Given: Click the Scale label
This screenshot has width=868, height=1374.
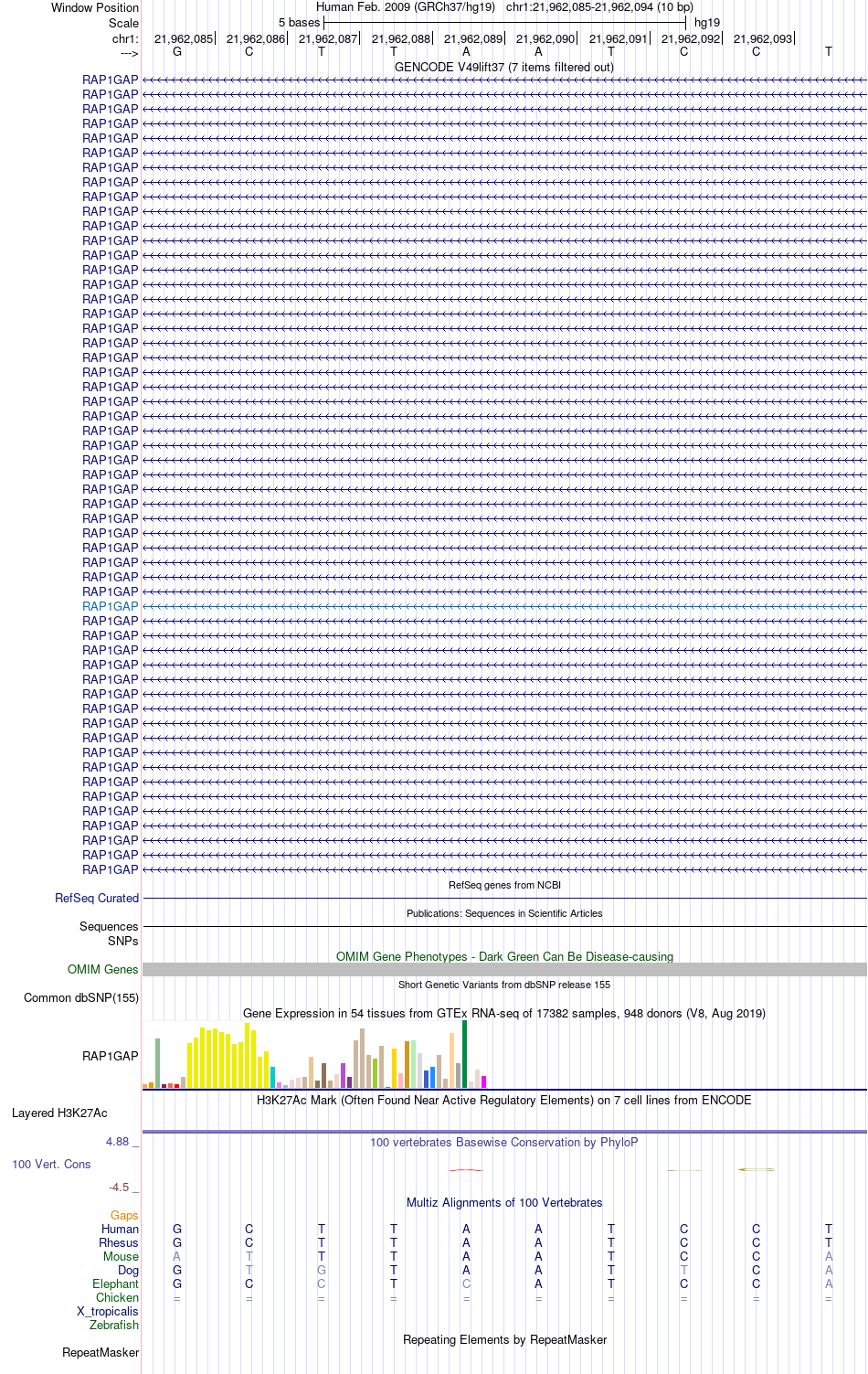Looking at the screenshot, I should coord(123,23).
